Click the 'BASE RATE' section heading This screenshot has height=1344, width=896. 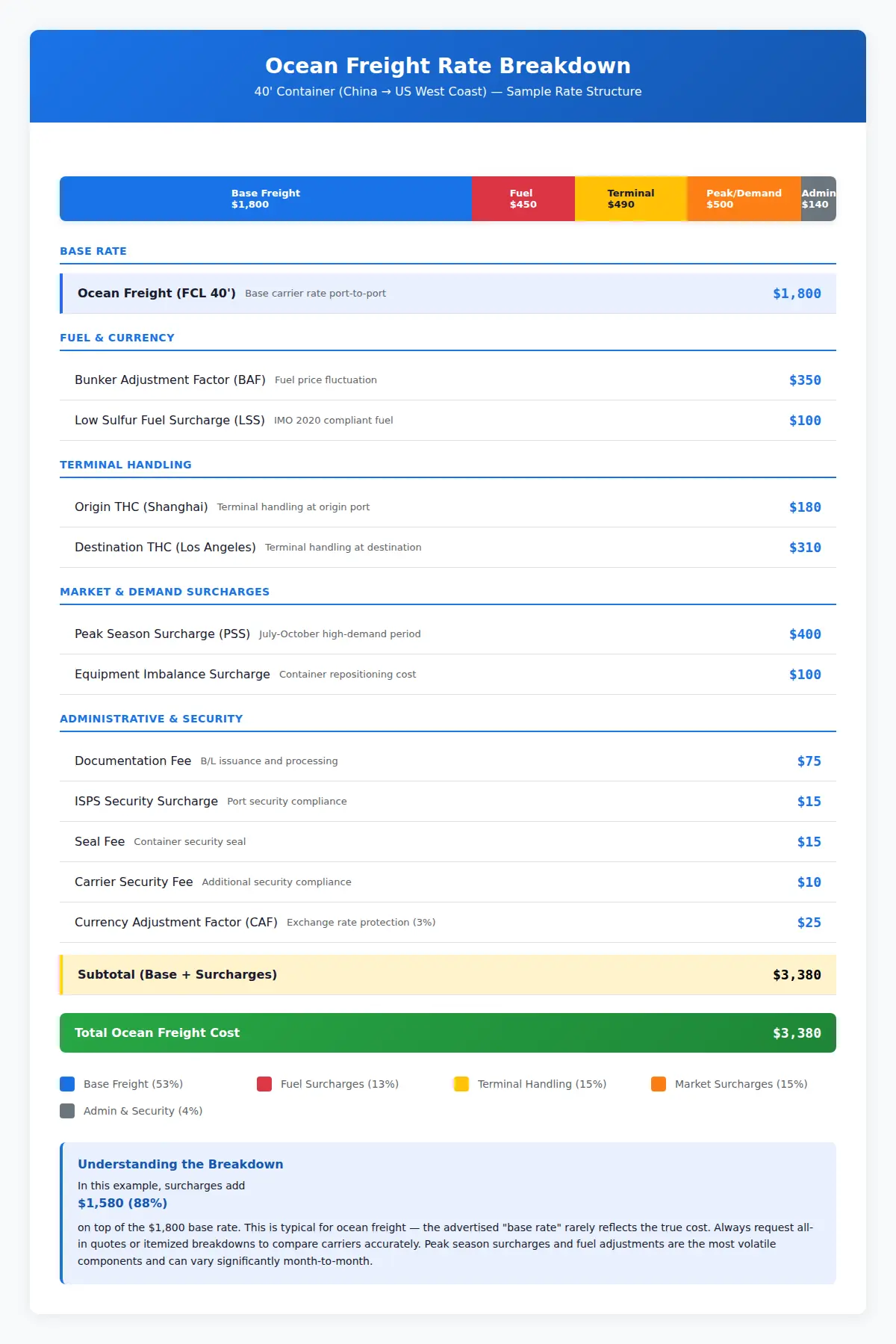pyautogui.click(x=93, y=251)
